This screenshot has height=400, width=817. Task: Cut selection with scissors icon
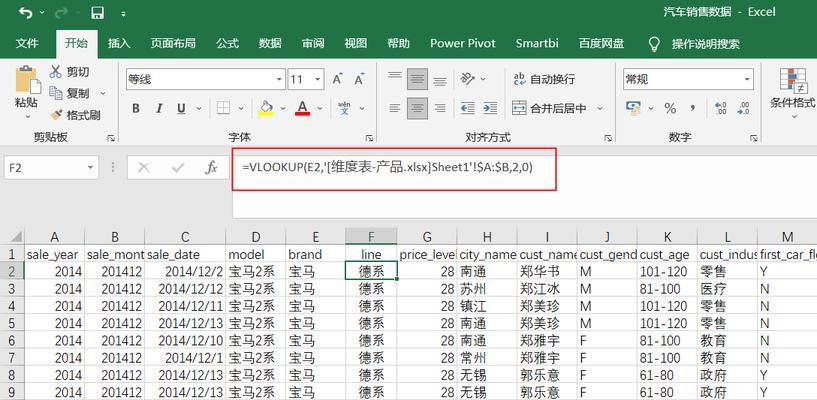[x=55, y=72]
